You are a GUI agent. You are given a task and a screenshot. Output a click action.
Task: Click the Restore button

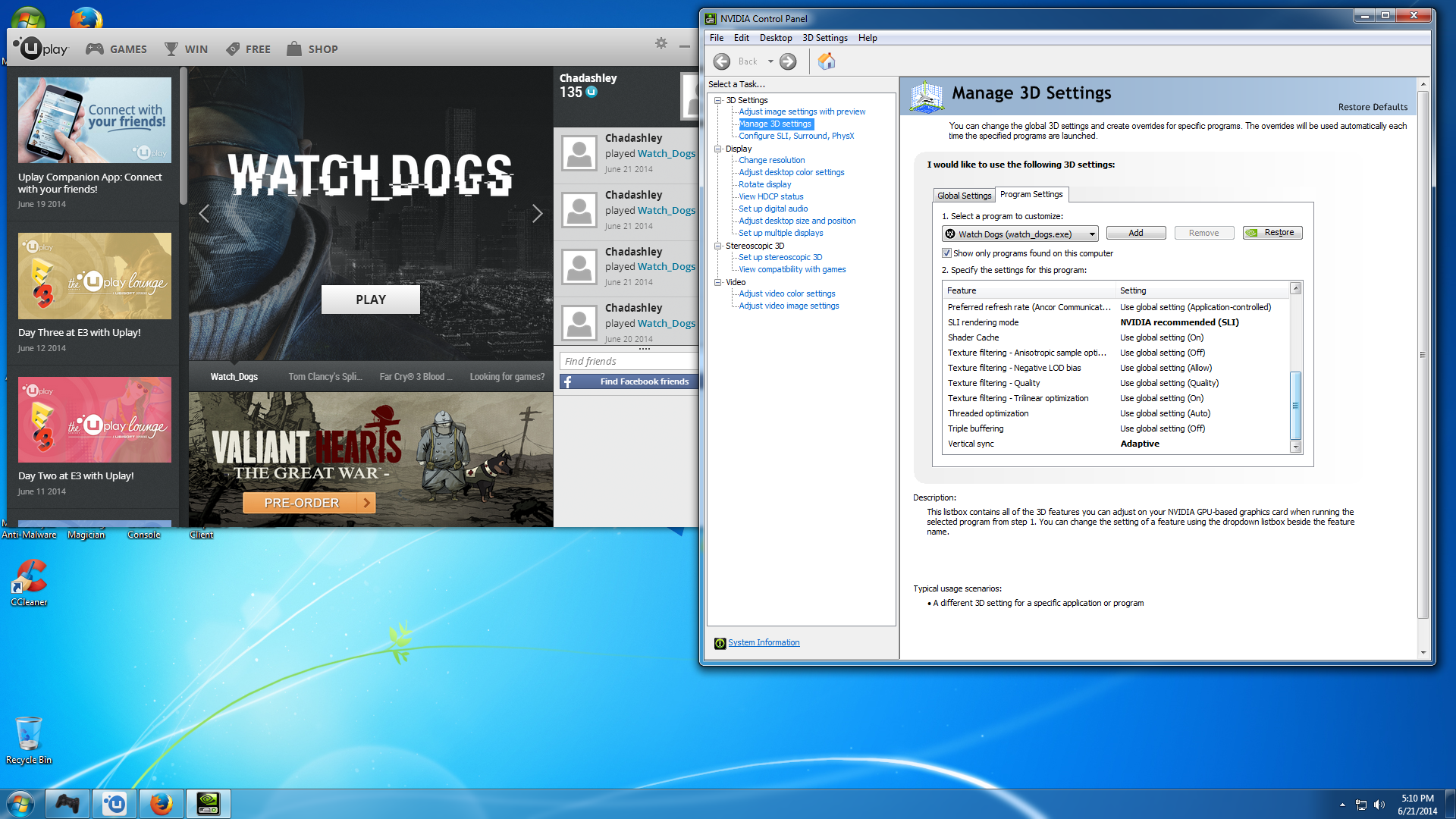tap(1272, 233)
